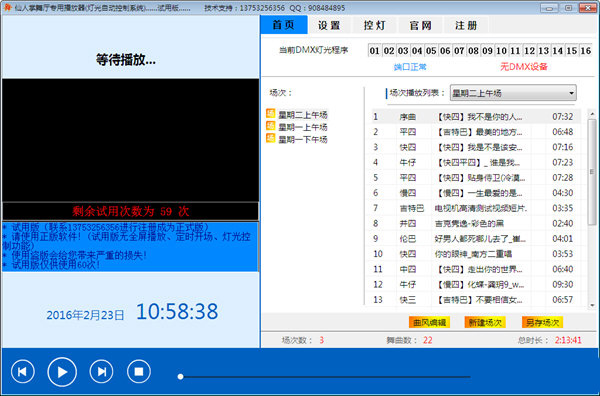Click the 新建场次 button
Image resolution: width=600 pixels, height=396 pixels.
click(485, 323)
